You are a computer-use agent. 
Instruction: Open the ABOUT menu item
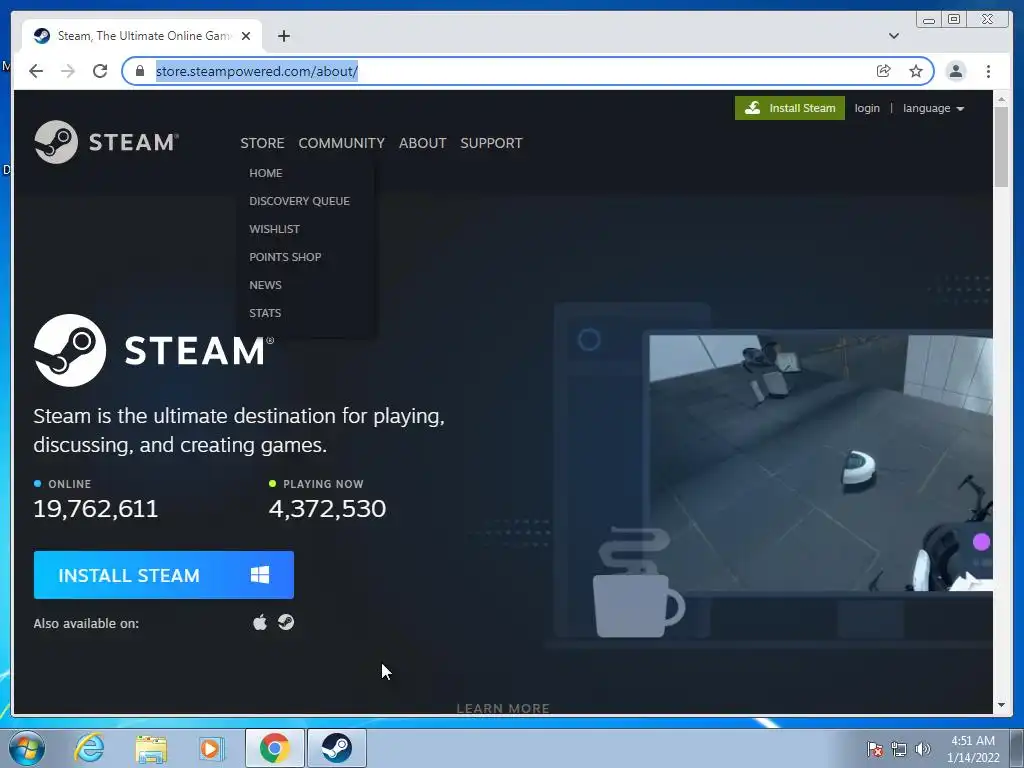click(423, 143)
